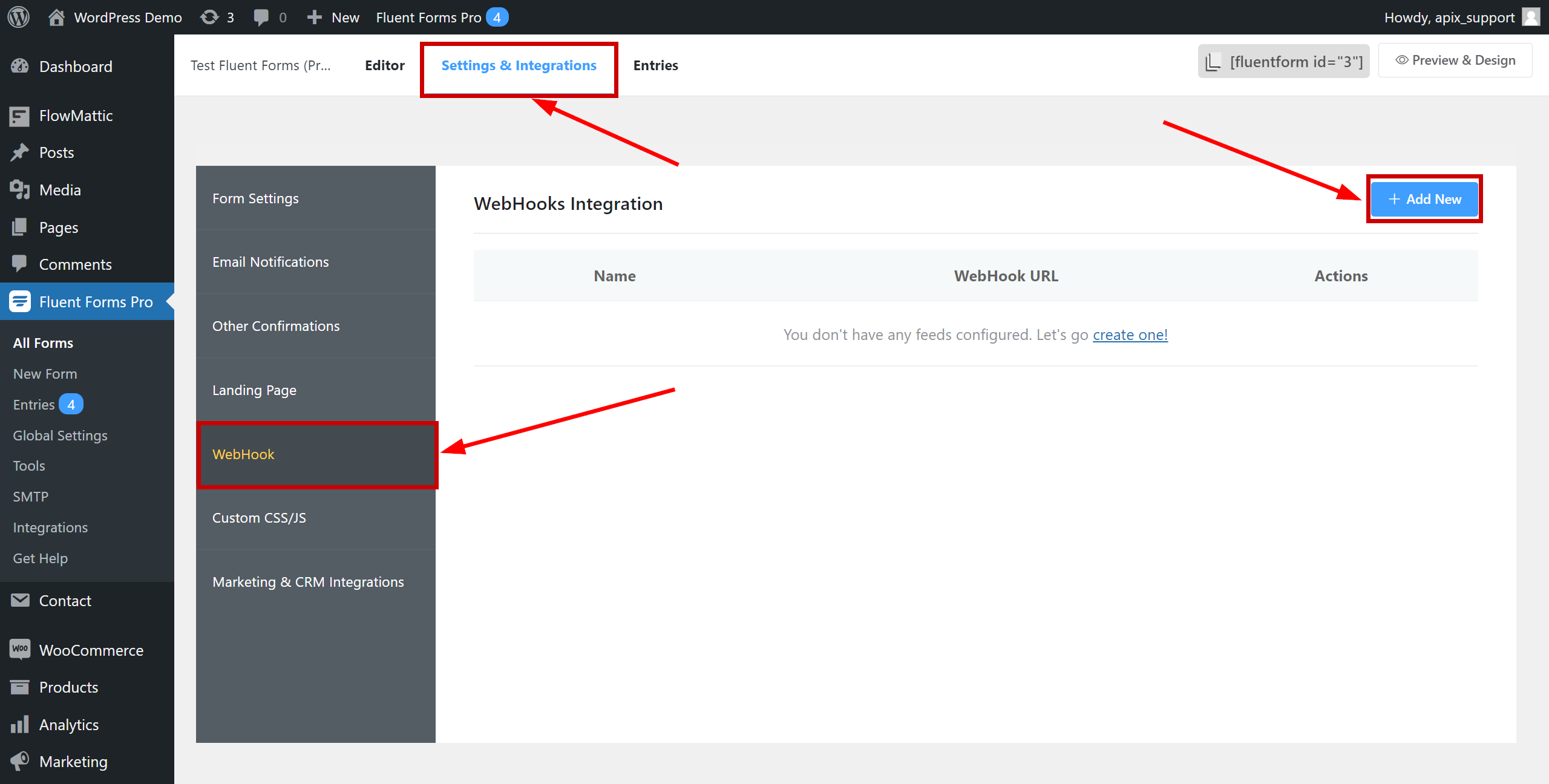Expand Other Confirmations section
The height and width of the screenshot is (784, 1549).
[276, 325]
